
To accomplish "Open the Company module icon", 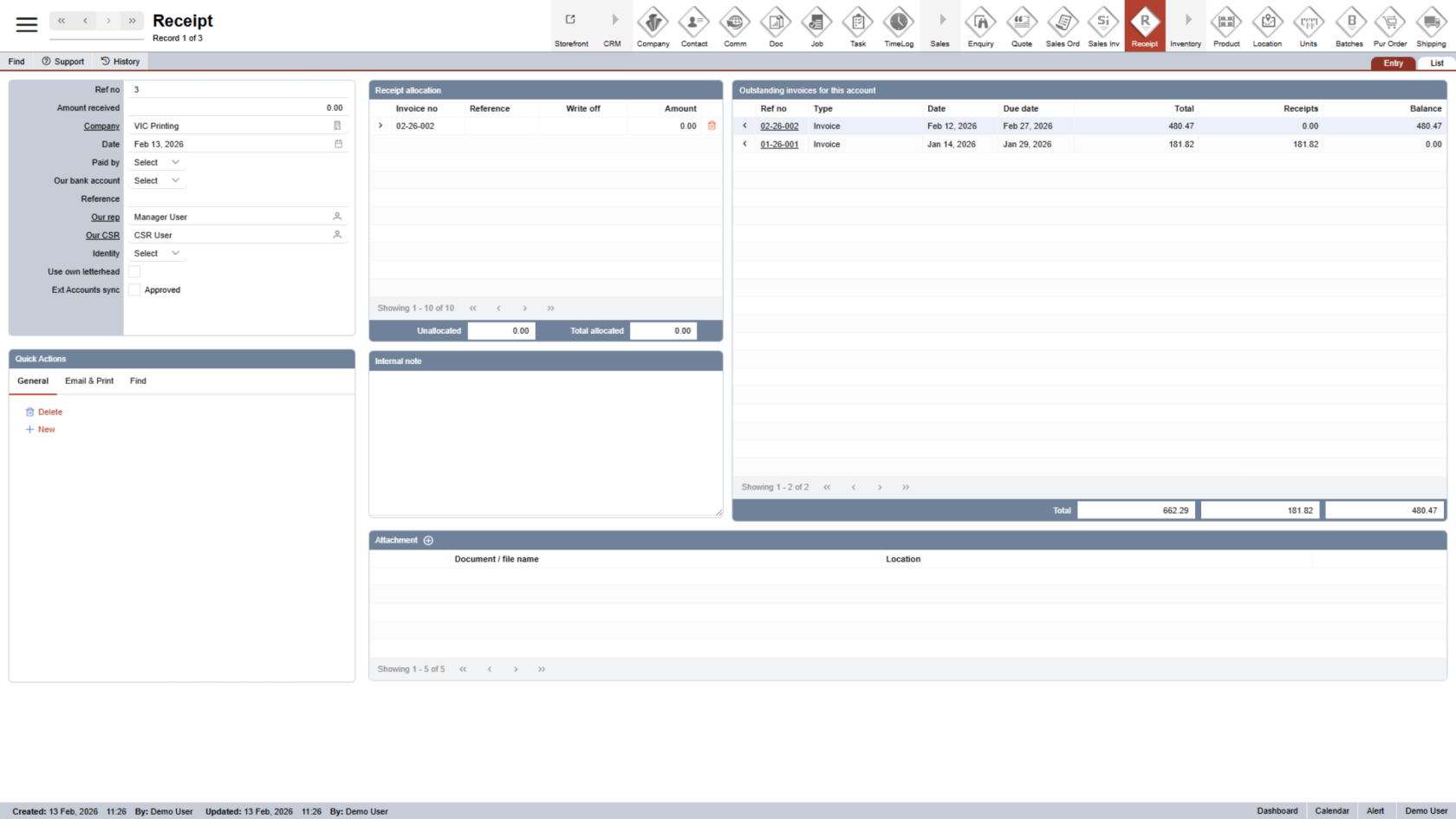I will click(x=653, y=26).
